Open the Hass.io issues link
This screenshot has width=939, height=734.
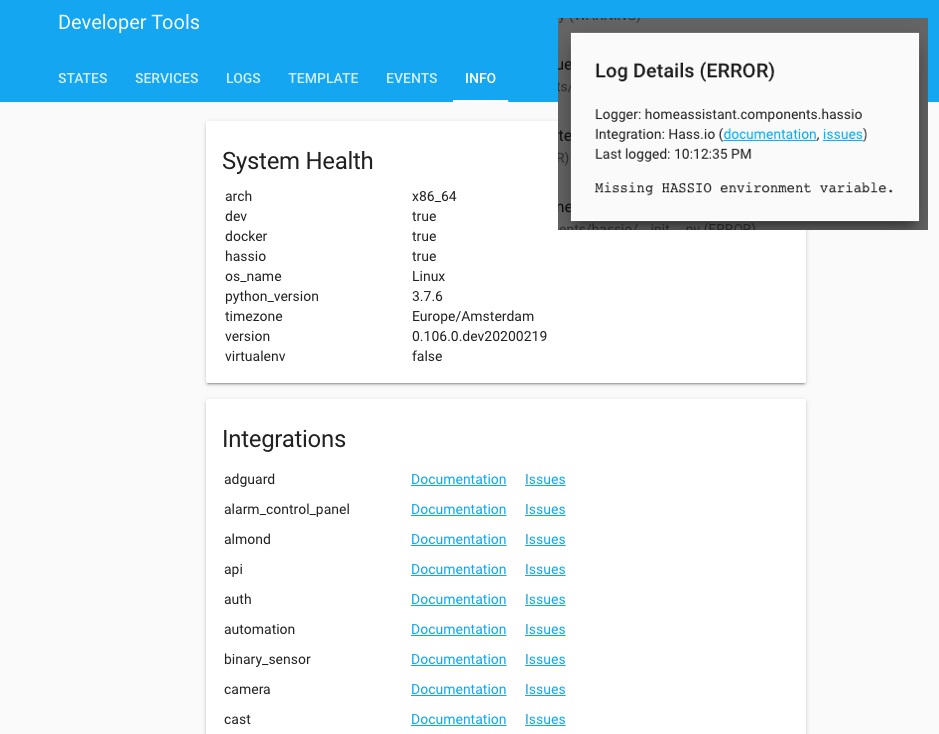point(842,134)
